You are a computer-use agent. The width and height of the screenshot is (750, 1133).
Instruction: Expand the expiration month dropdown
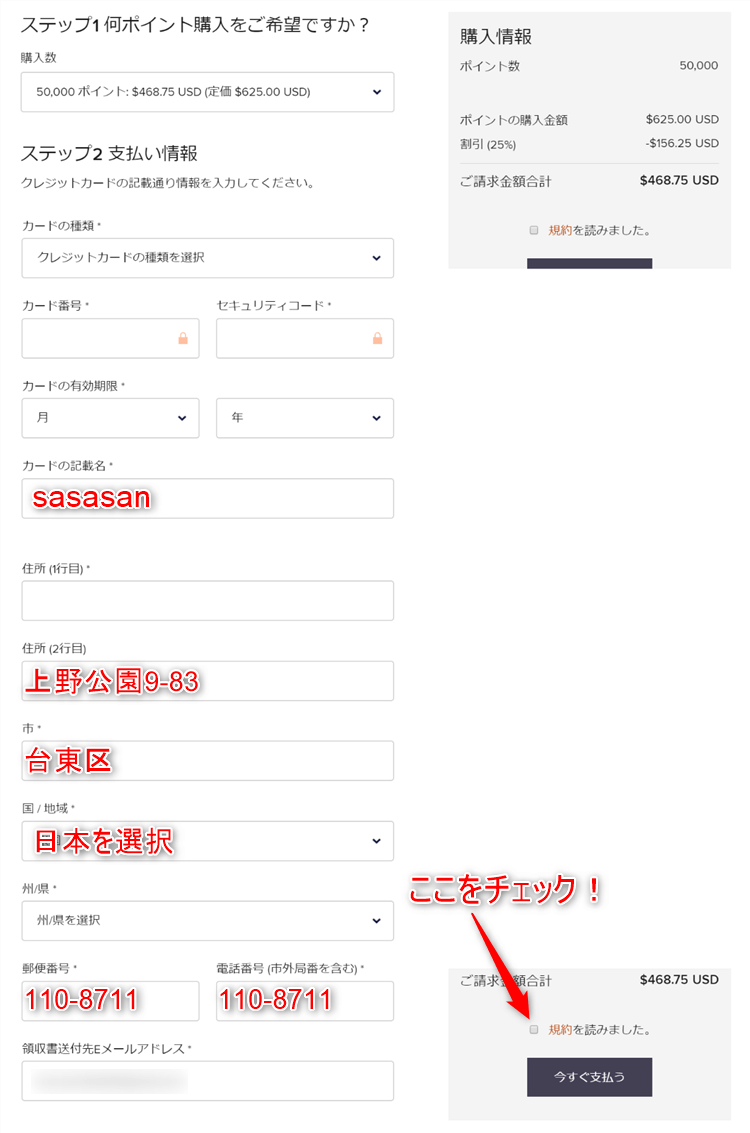pyautogui.click(x=110, y=418)
